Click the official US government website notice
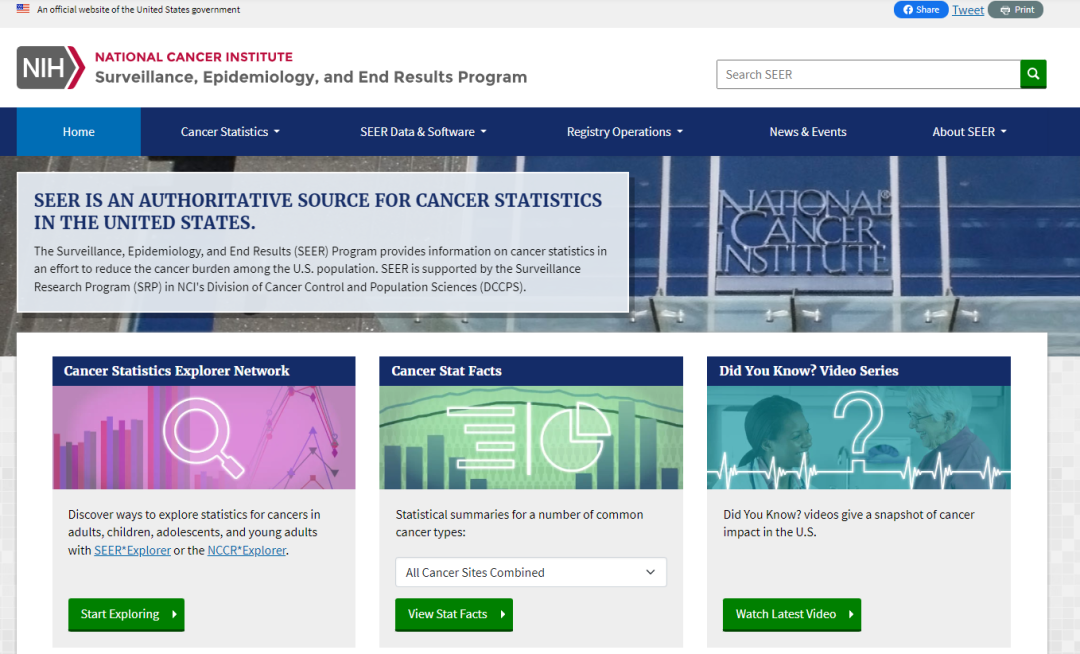Screen dimensions: 1080x654 138,10
